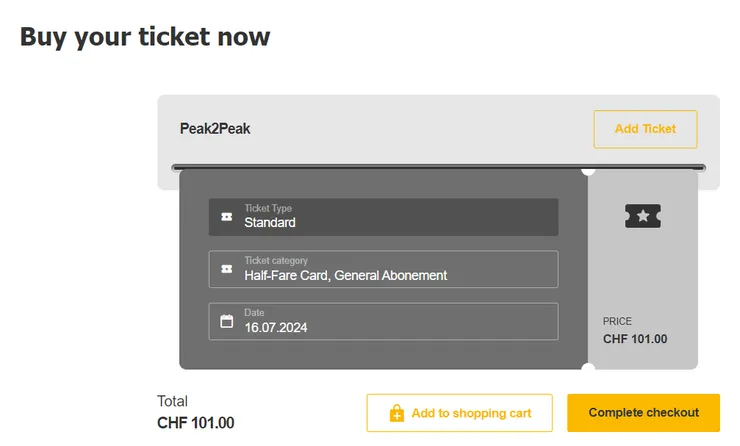Click the shopping bag icon on cart button
740x446 pixels.
[396, 413]
